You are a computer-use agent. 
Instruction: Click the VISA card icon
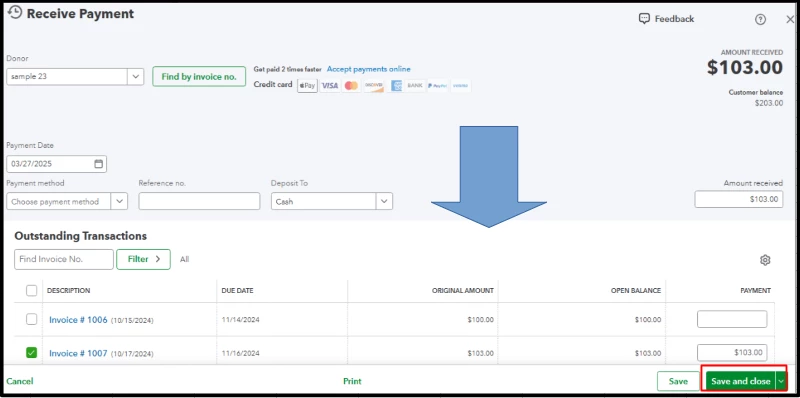pos(330,86)
